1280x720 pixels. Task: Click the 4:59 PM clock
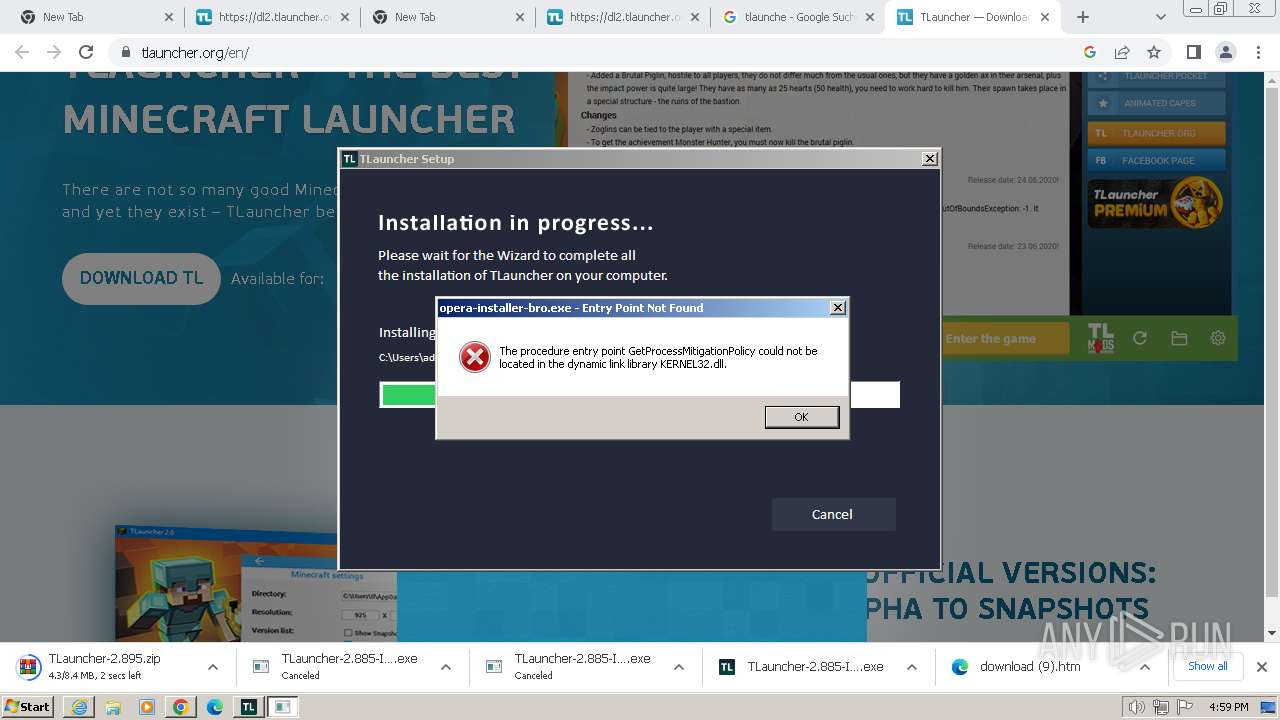tap(1228, 707)
